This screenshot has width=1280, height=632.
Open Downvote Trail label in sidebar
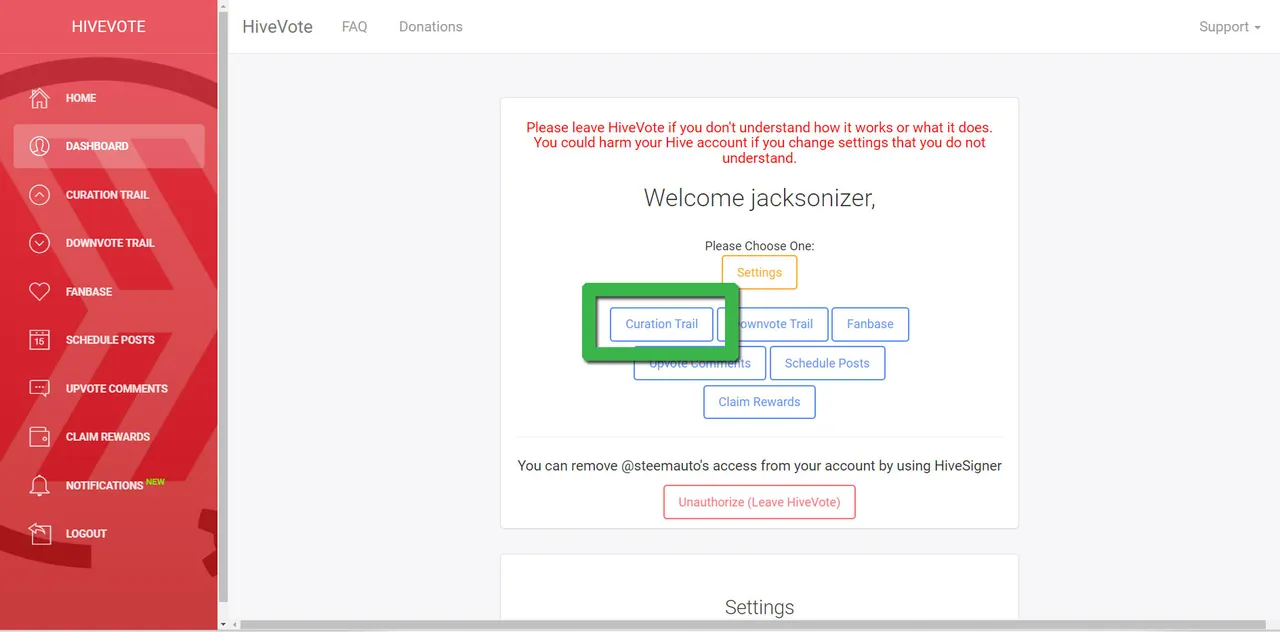pyautogui.click(x=110, y=243)
